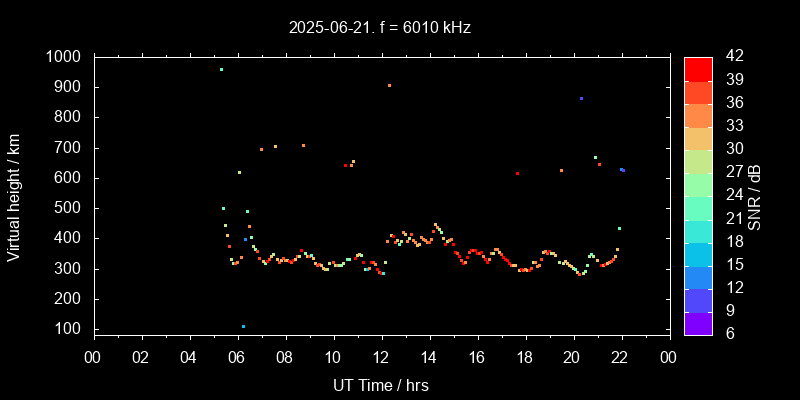Click the plot title showing 6010 kHz

click(x=380, y=27)
